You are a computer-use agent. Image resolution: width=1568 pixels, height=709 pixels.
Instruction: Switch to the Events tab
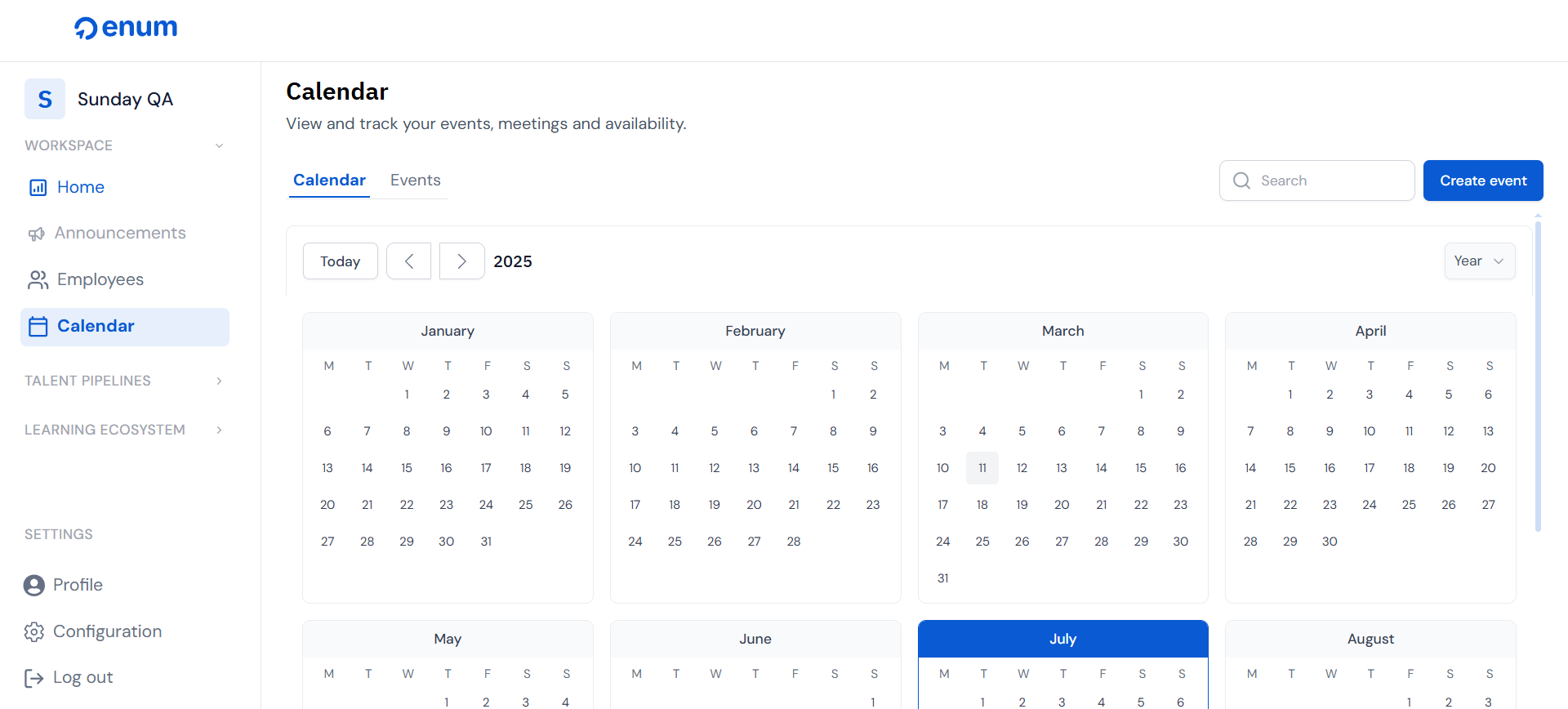416,181
